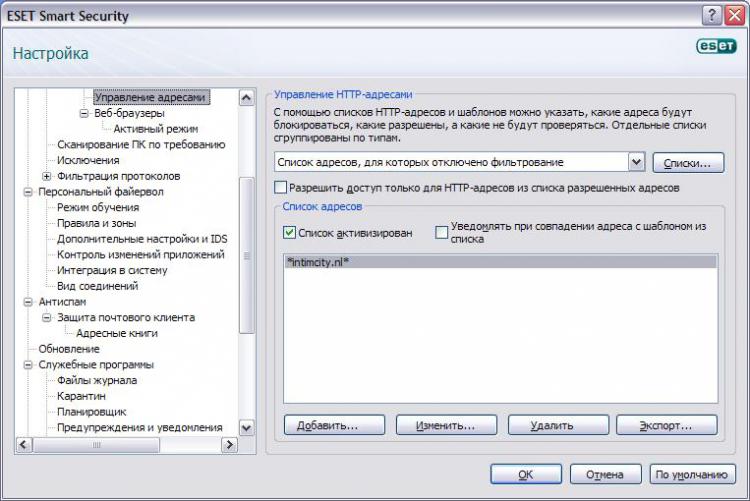Click the 'Экспорт...' button
Screen dimensions: 750x501
[x=666, y=425]
